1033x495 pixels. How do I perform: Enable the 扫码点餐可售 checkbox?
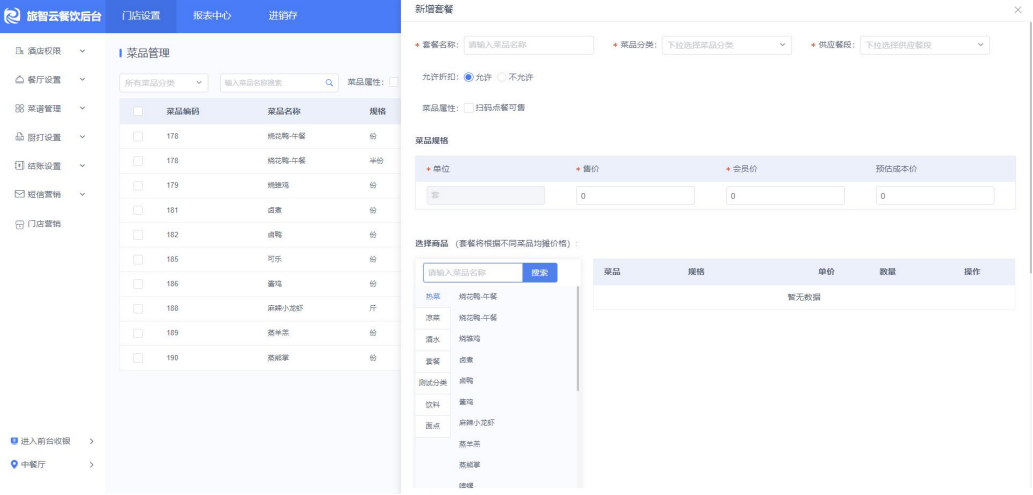click(x=468, y=107)
